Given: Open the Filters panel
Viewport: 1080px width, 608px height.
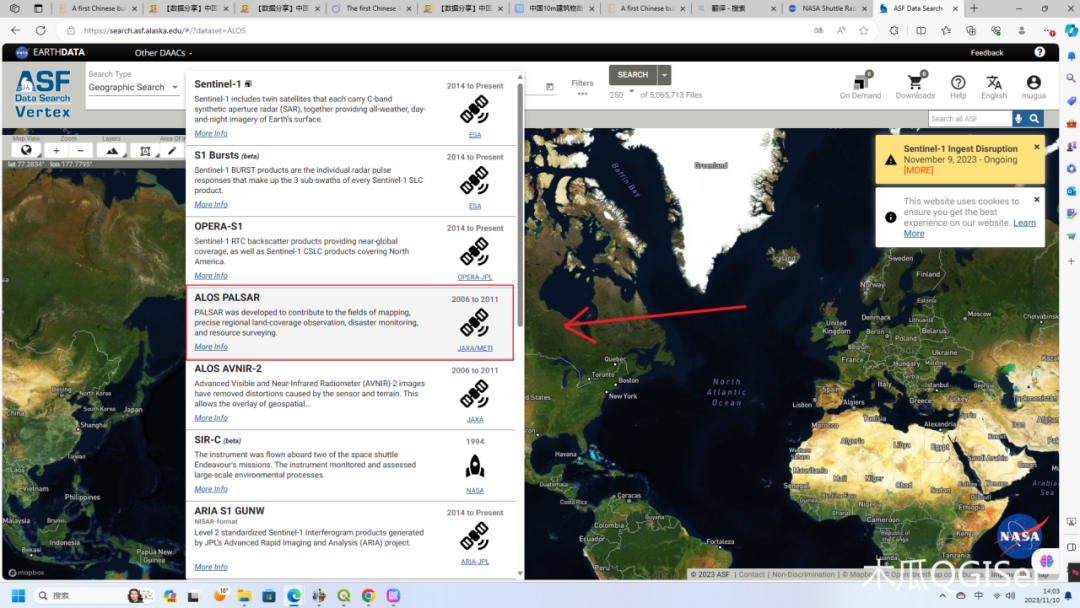Looking at the screenshot, I should (x=582, y=87).
